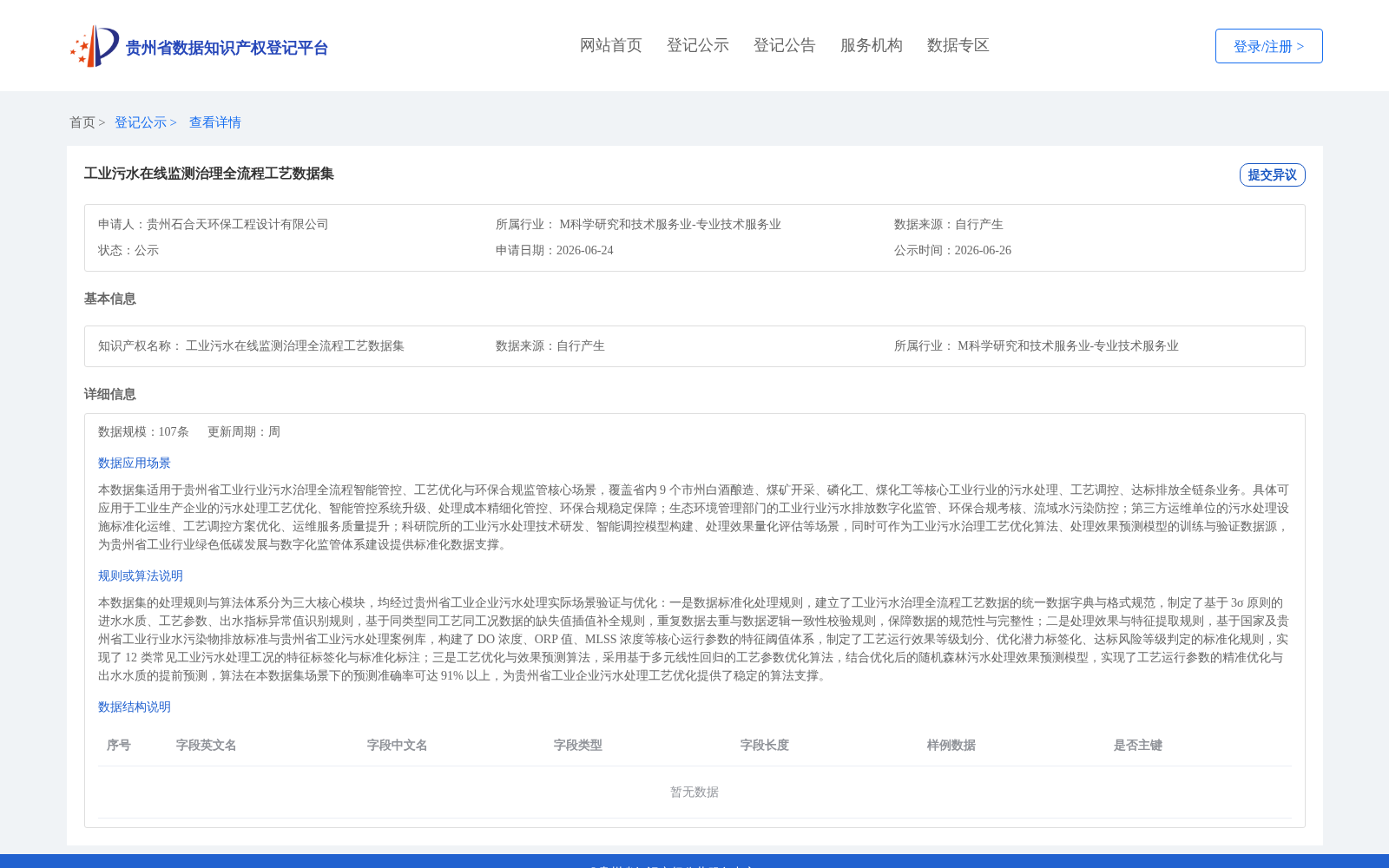Click 详细信息 section heading
1389x868 pixels.
tap(110, 394)
